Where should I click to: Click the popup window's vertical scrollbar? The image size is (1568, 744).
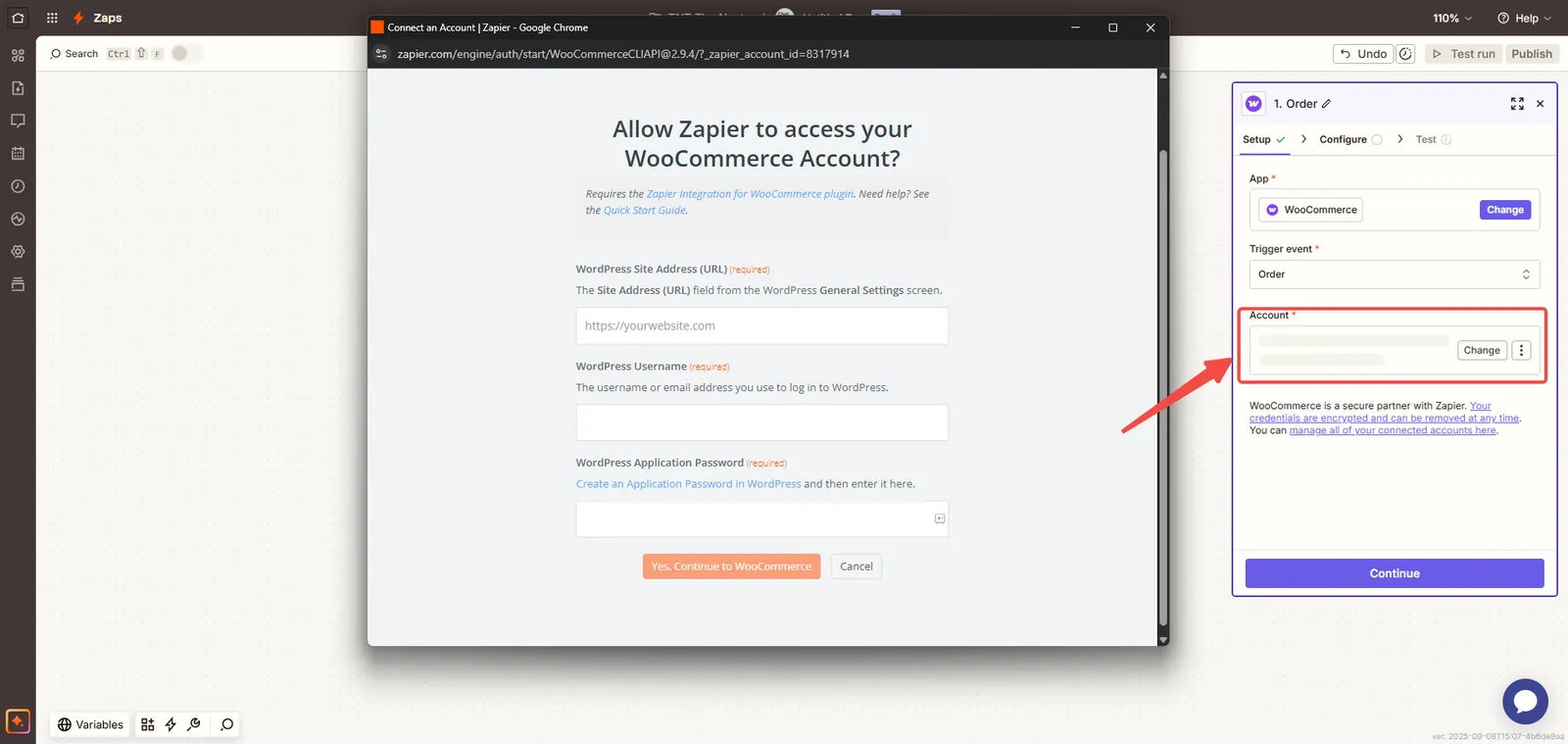coord(1163,392)
